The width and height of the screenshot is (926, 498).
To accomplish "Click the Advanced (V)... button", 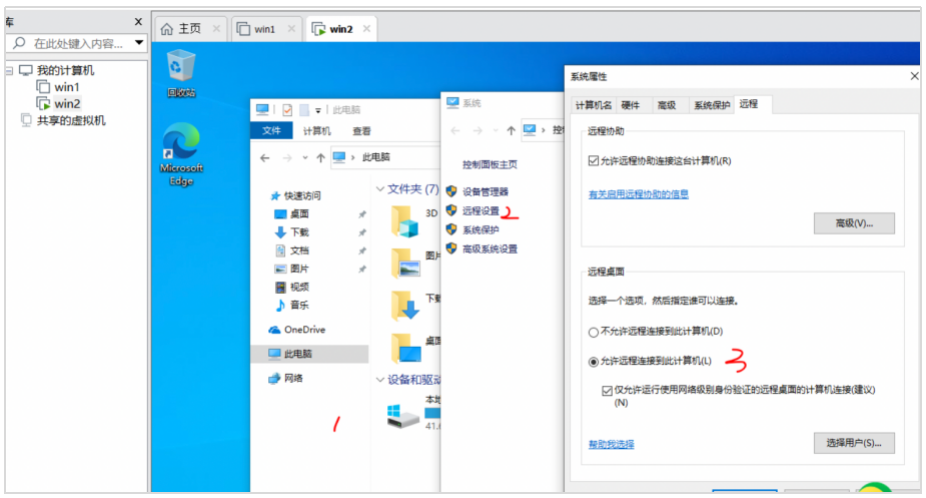I will coord(853,223).
